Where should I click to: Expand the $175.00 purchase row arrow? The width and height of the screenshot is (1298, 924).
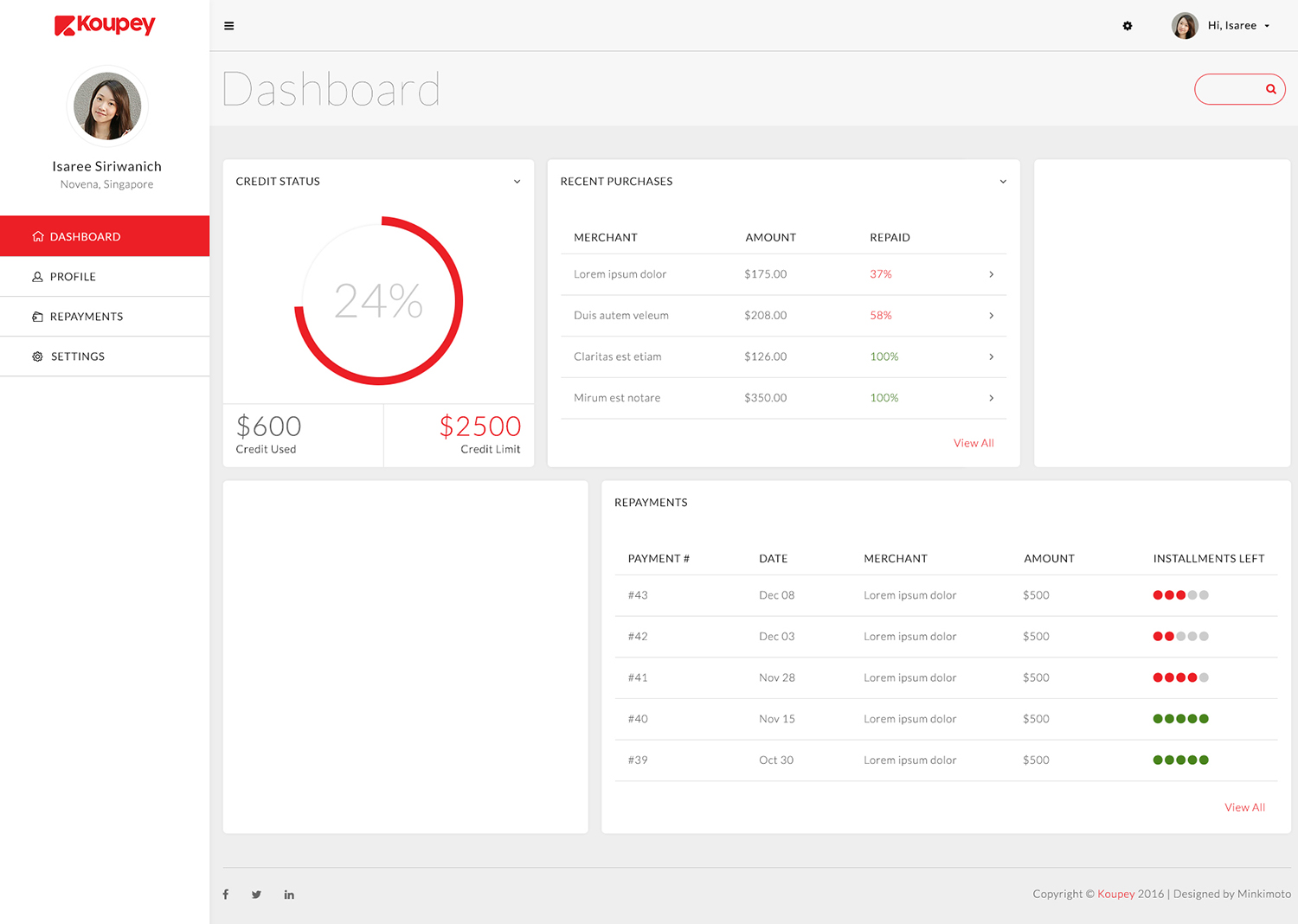pyautogui.click(x=992, y=274)
